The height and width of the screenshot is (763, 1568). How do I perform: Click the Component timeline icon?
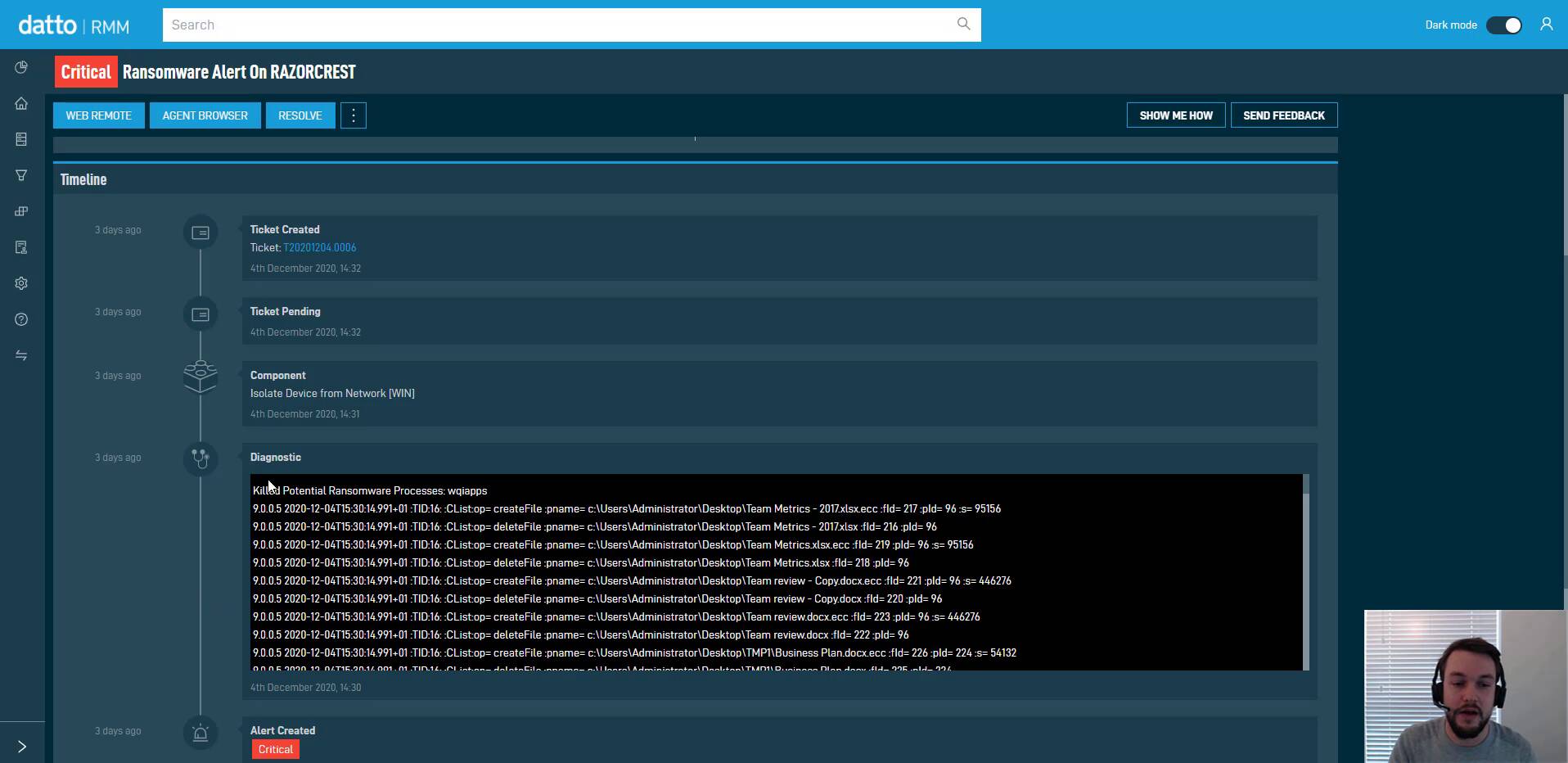201,377
